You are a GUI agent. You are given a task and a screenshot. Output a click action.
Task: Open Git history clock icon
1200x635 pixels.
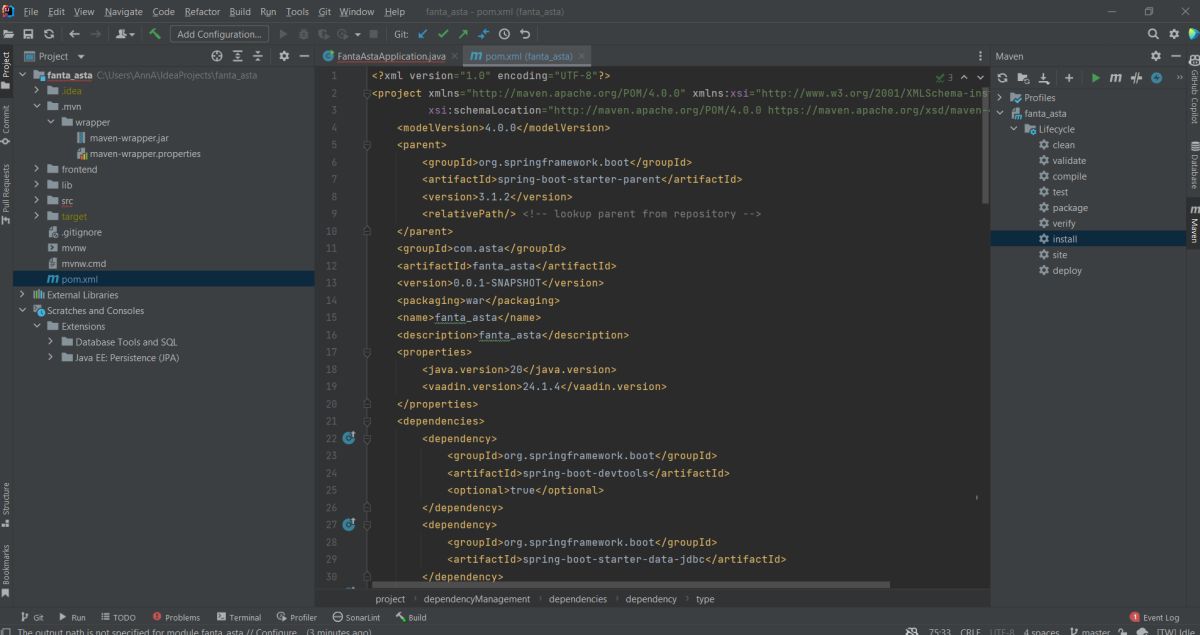(x=504, y=34)
